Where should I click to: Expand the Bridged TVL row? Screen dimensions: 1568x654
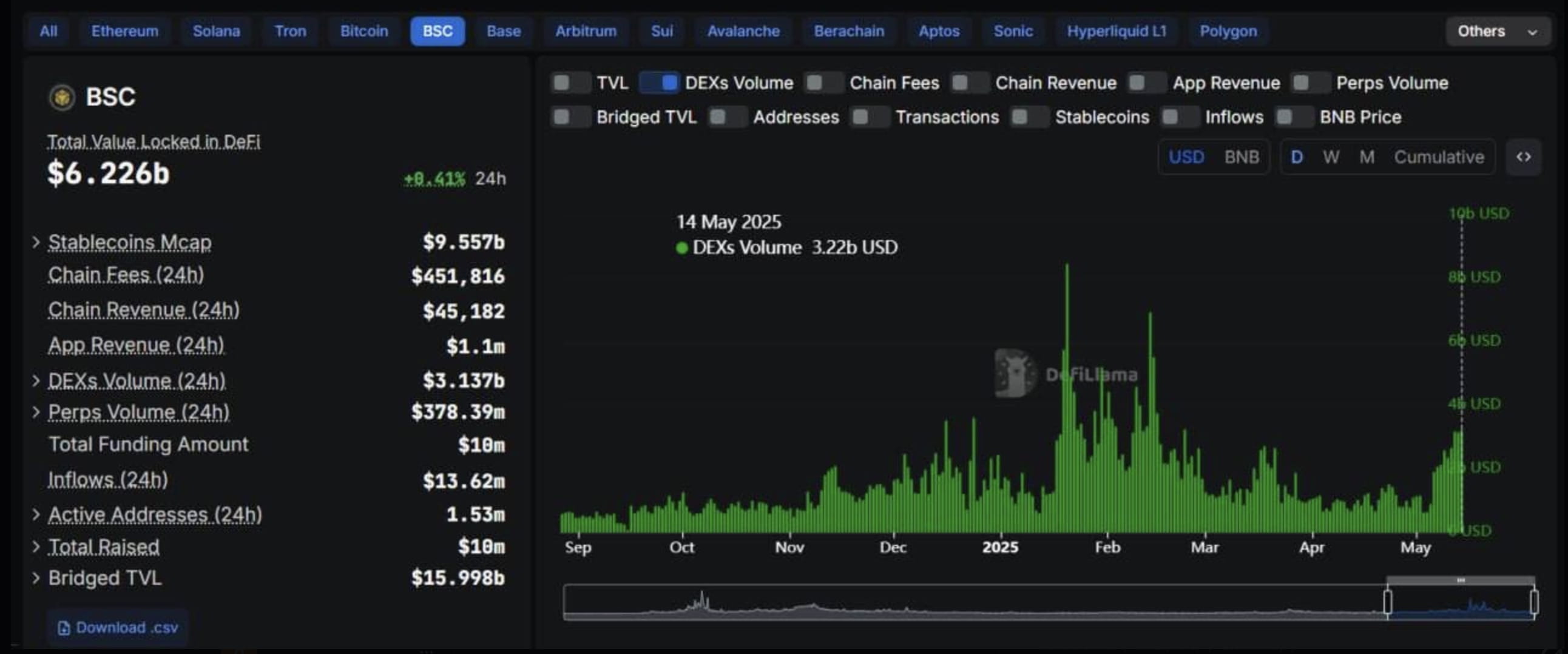pos(36,578)
